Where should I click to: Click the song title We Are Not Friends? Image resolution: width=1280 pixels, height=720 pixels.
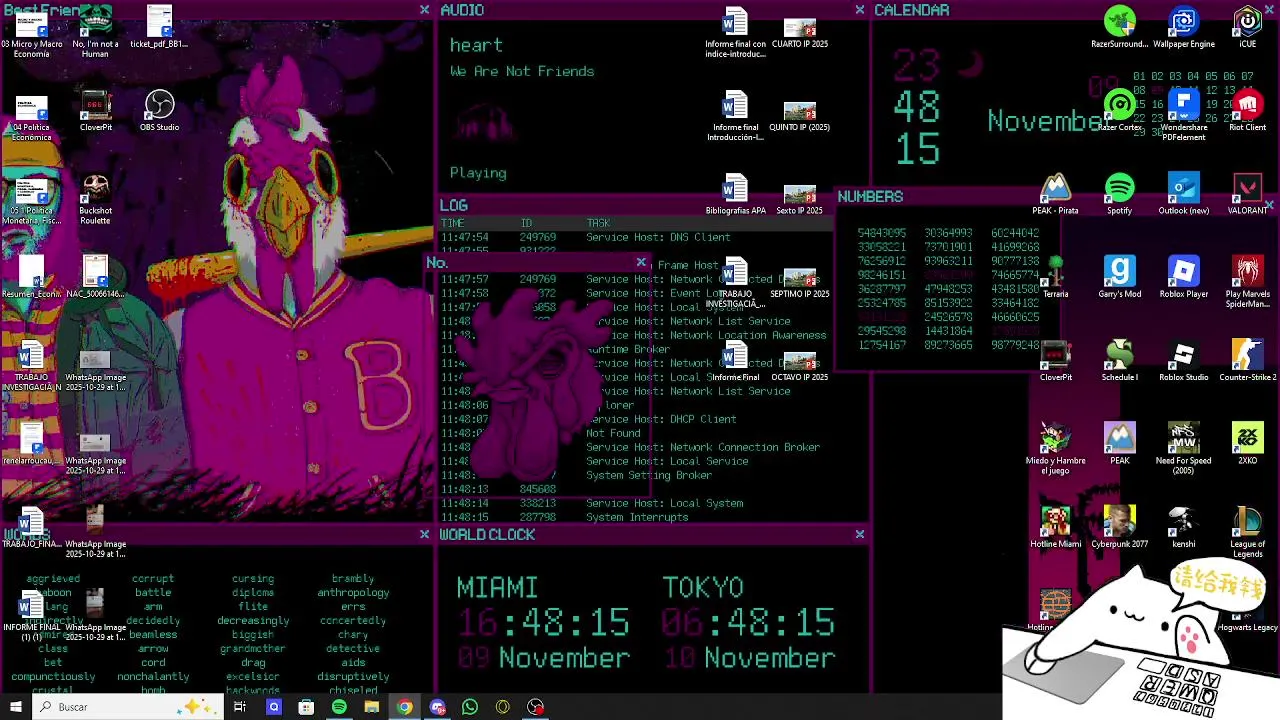pos(522,71)
